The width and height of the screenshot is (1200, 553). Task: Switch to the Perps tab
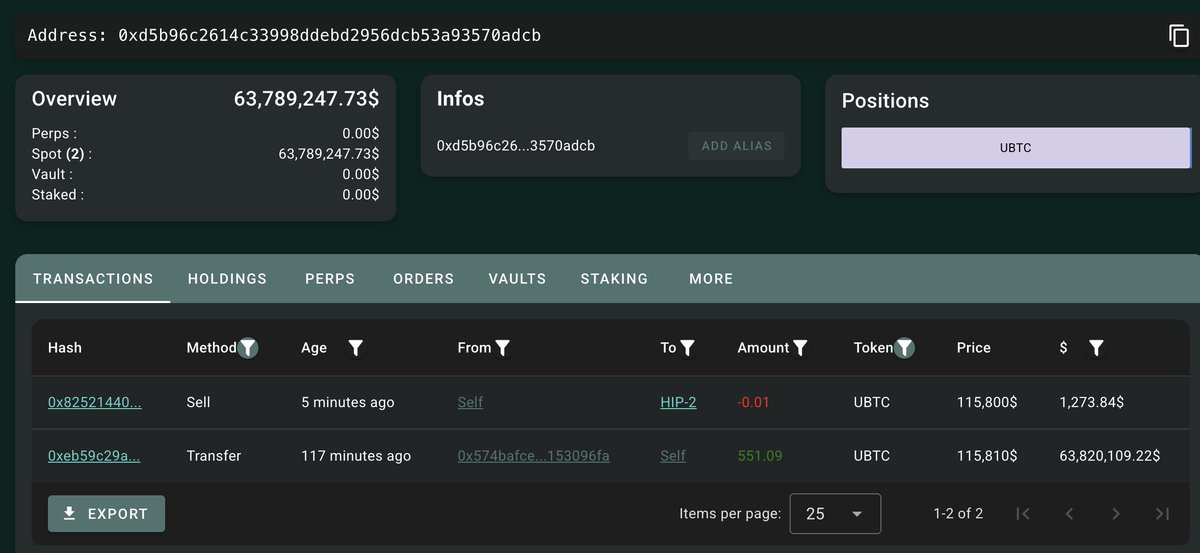(x=330, y=279)
